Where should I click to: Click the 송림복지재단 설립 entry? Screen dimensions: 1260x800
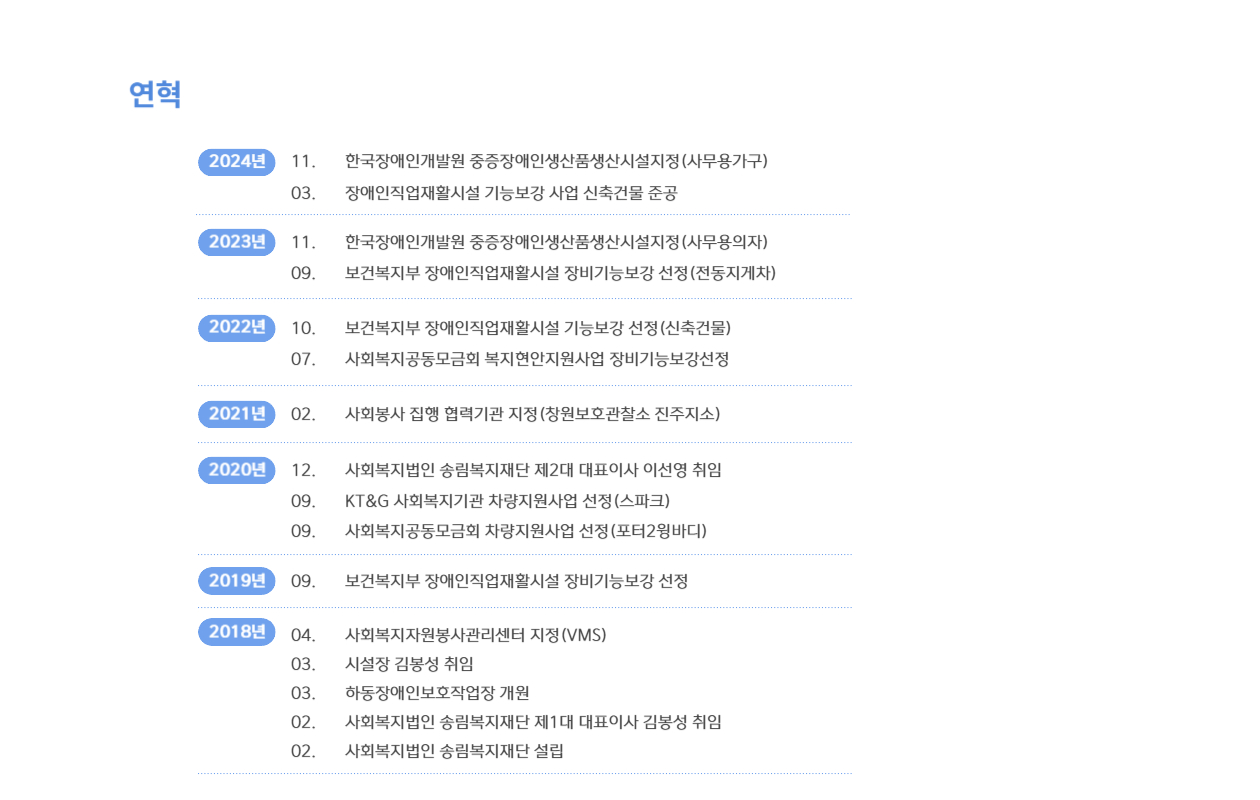[x=454, y=751]
